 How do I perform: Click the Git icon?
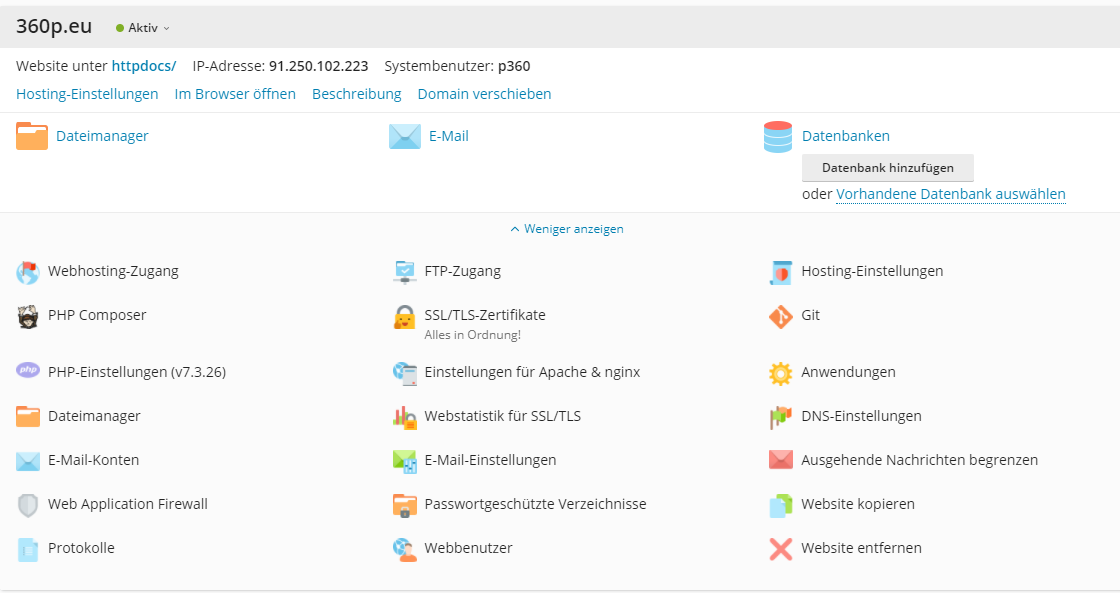(780, 316)
